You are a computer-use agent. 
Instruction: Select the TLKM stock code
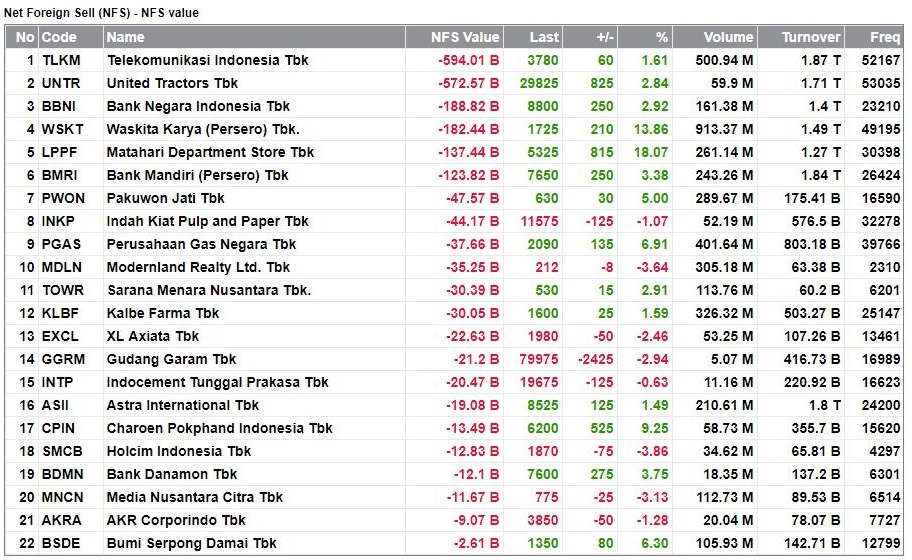pos(61,60)
